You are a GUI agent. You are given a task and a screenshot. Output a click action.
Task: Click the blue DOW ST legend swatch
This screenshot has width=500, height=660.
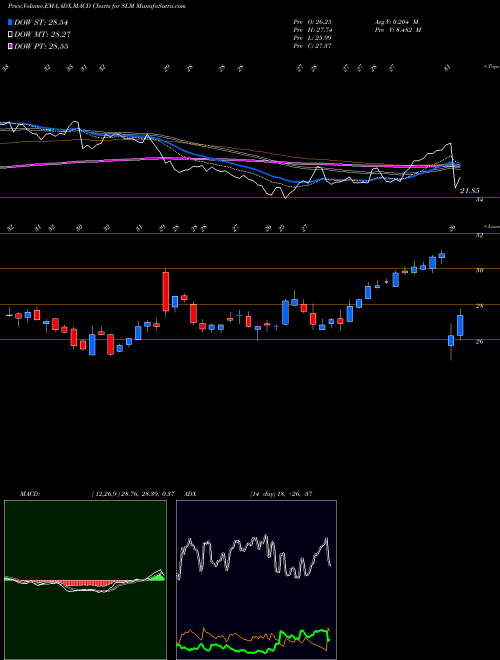pyautogui.click(x=11, y=22)
